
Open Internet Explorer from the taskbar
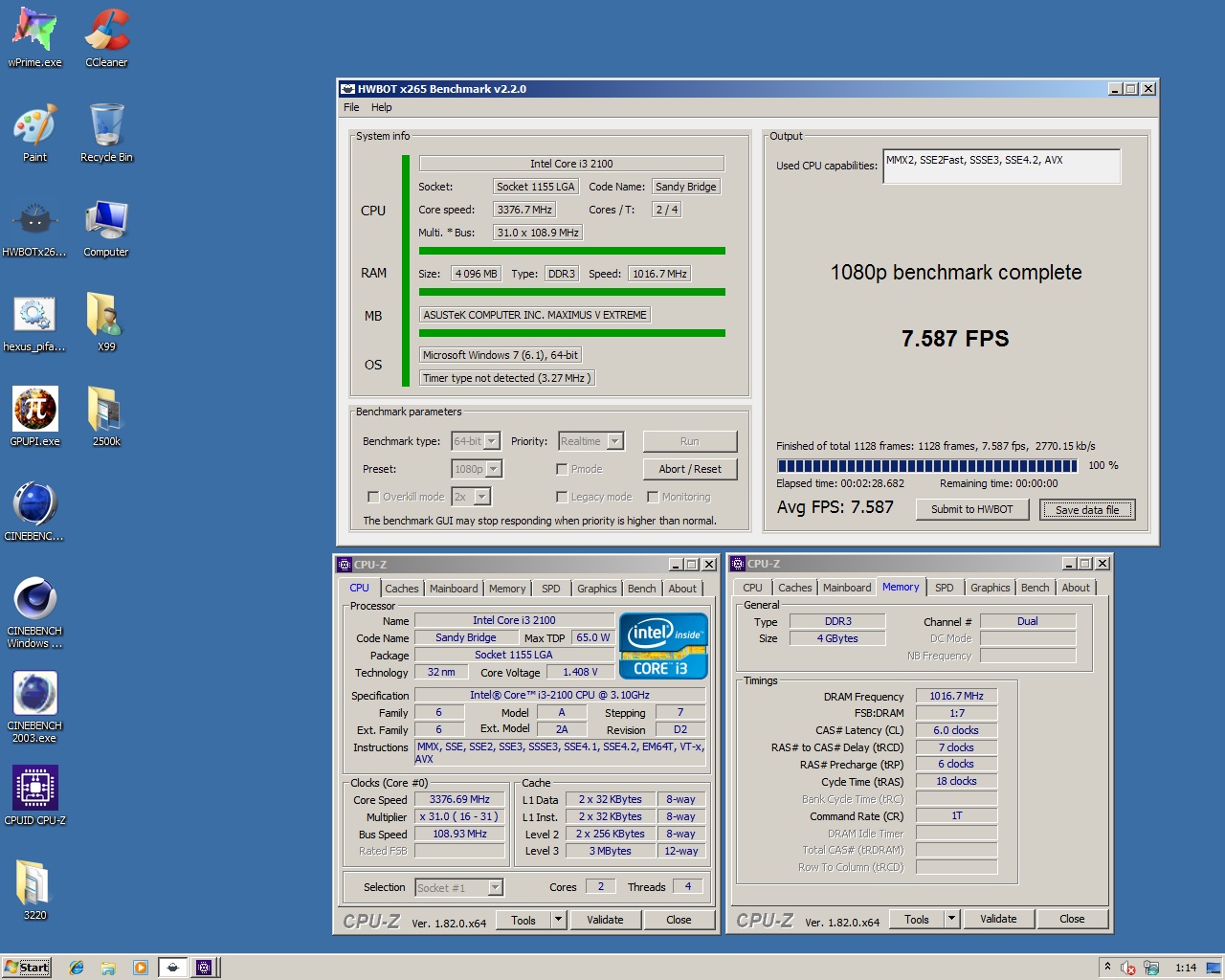tap(77, 968)
